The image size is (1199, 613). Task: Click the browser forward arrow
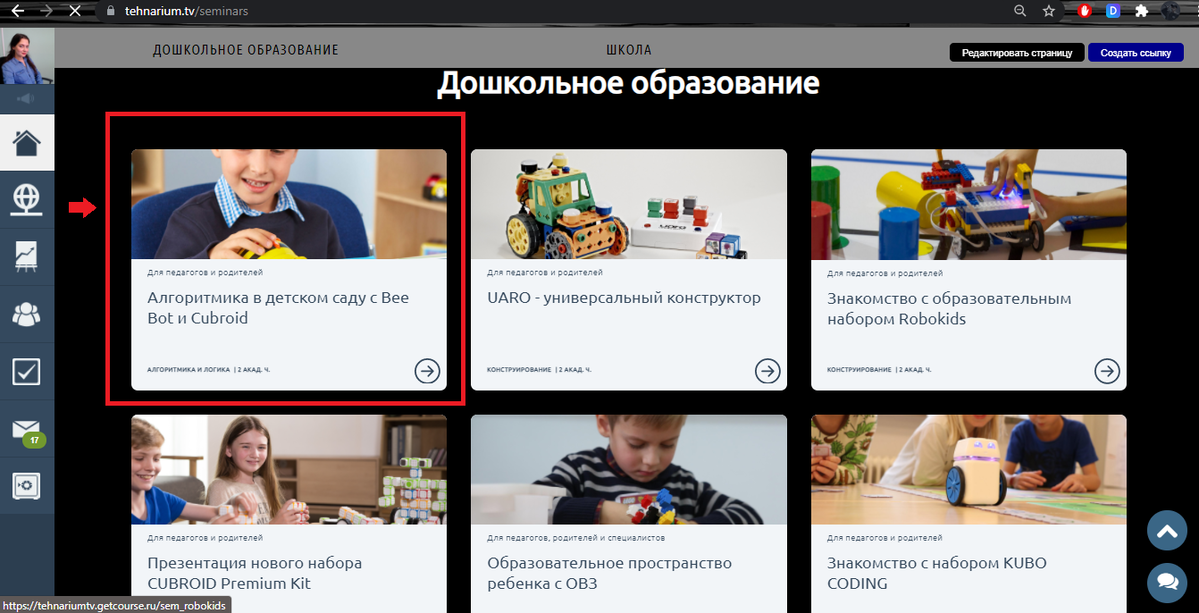pos(45,11)
